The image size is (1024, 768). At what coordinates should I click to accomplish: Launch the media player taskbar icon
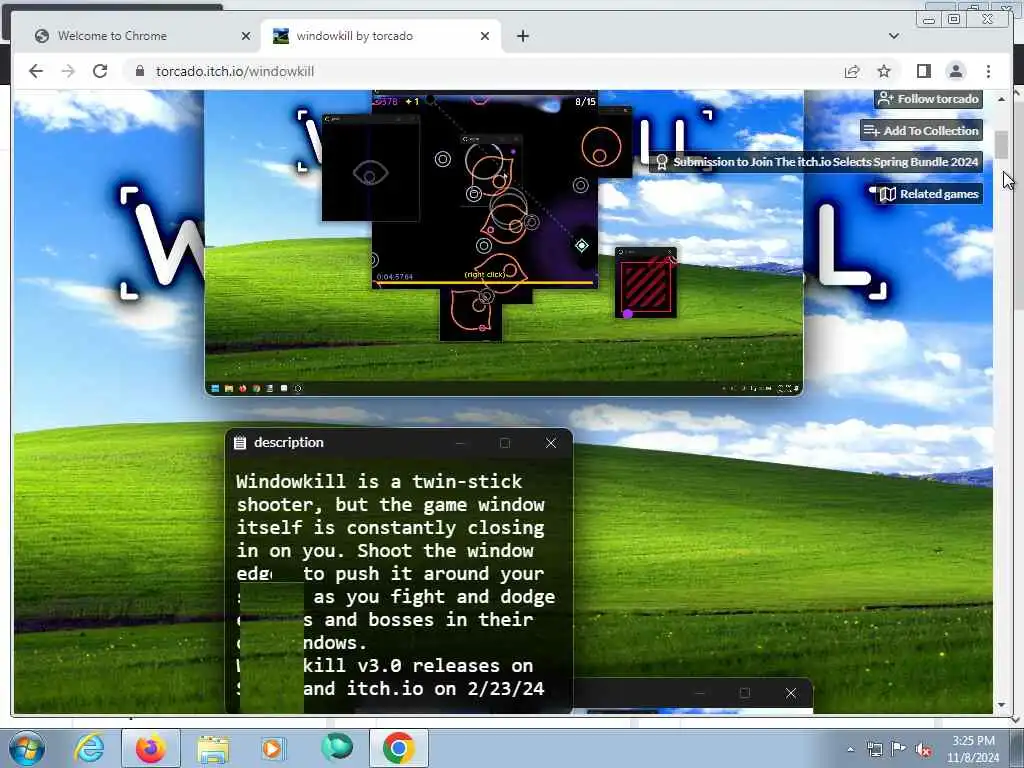click(273, 748)
